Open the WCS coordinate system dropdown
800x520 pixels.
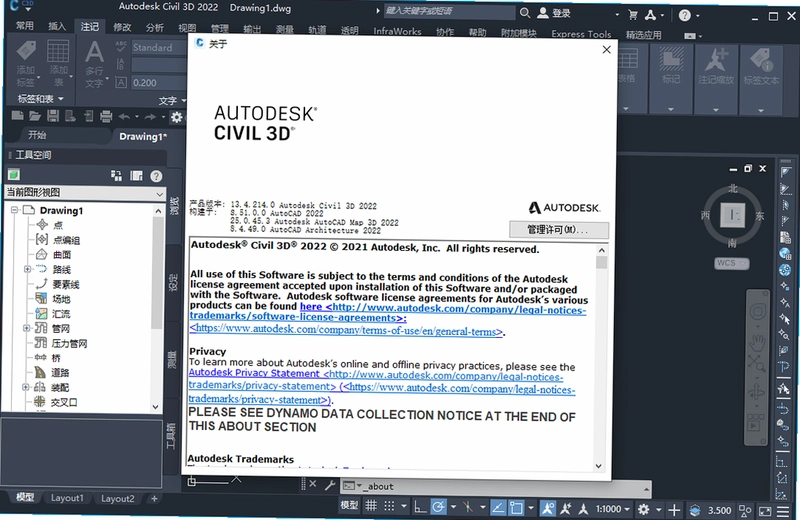pos(732,263)
